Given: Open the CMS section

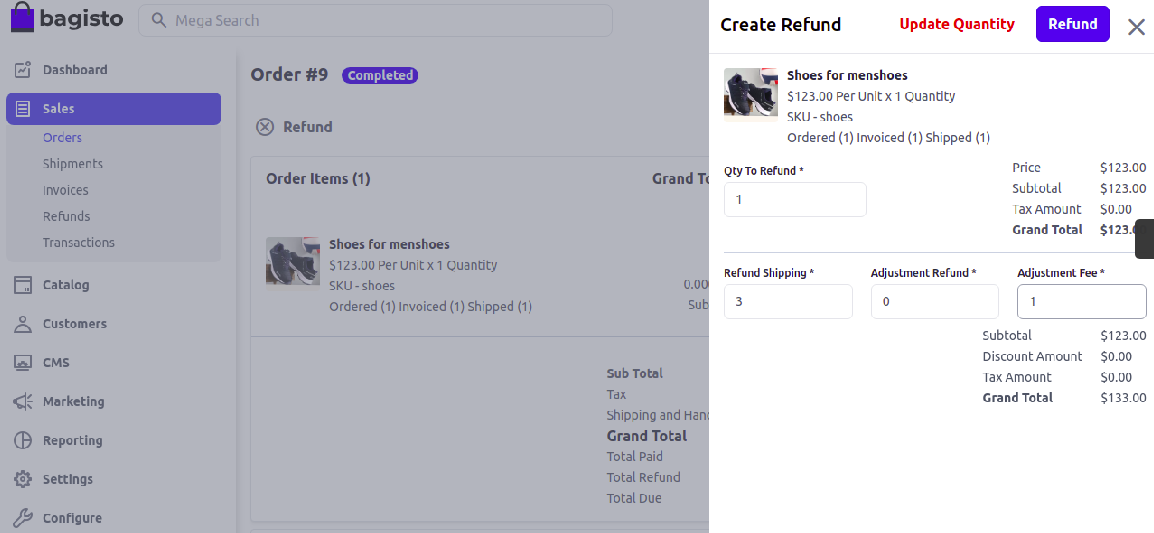Looking at the screenshot, I should pos(56,363).
